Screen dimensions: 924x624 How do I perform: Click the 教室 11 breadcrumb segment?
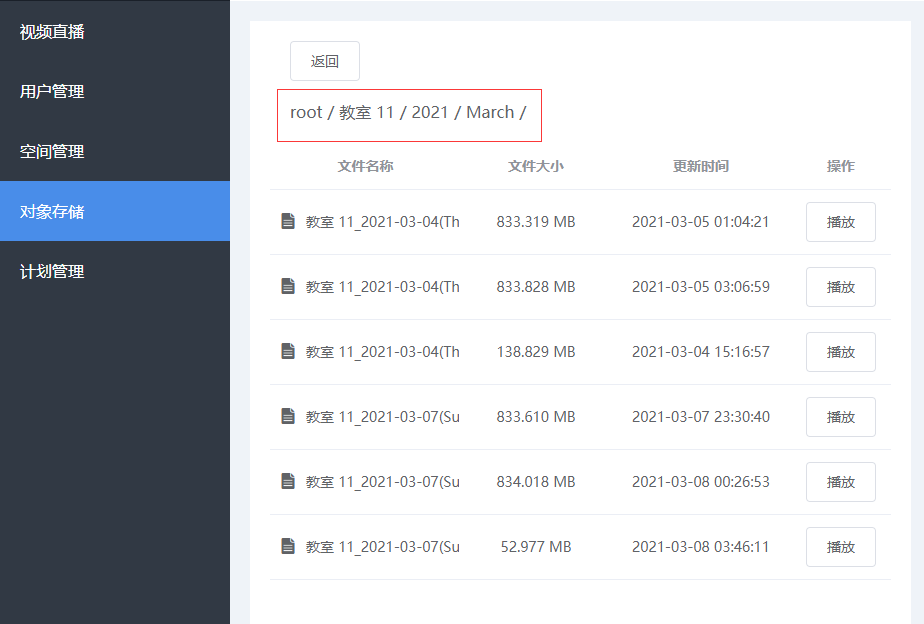click(x=366, y=113)
